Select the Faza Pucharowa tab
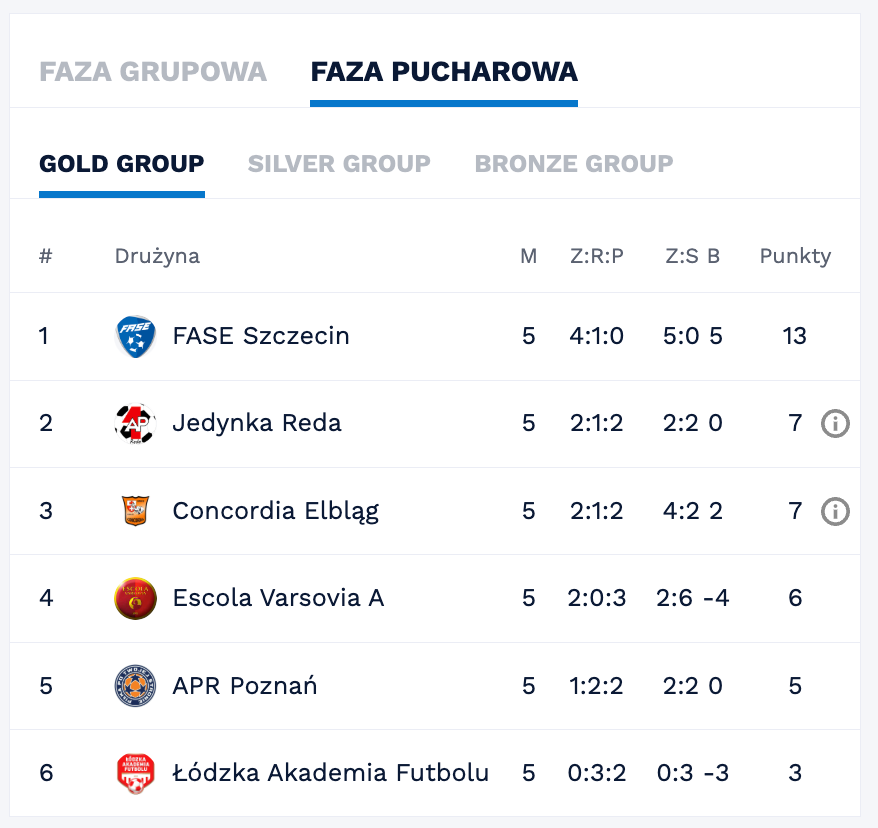 coord(444,72)
